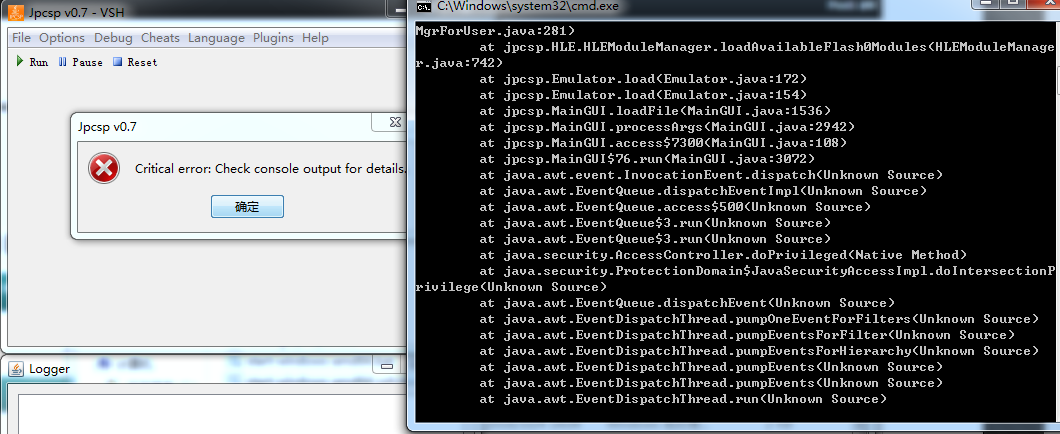Open the Plugins menu
This screenshot has width=1060, height=434.
pos(273,38)
